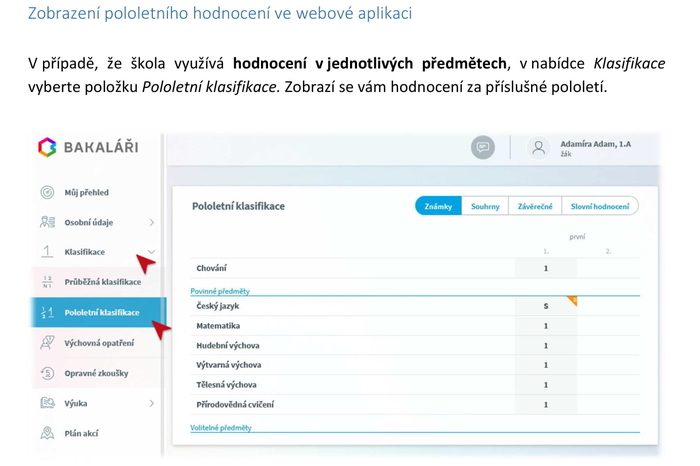Open Opravné zkoušky menu item
The width and height of the screenshot is (700, 466).
tap(96, 374)
